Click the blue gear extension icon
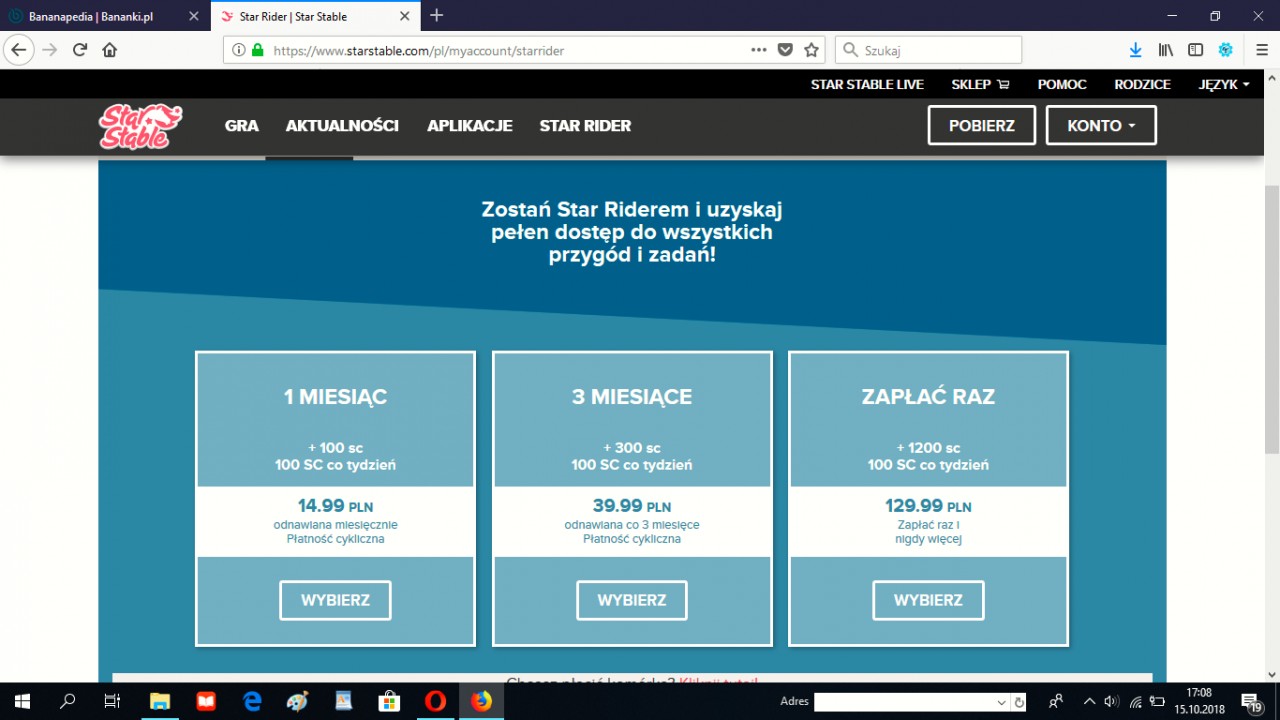The height and width of the screenshot is (720, 1280). [1225, 49]
